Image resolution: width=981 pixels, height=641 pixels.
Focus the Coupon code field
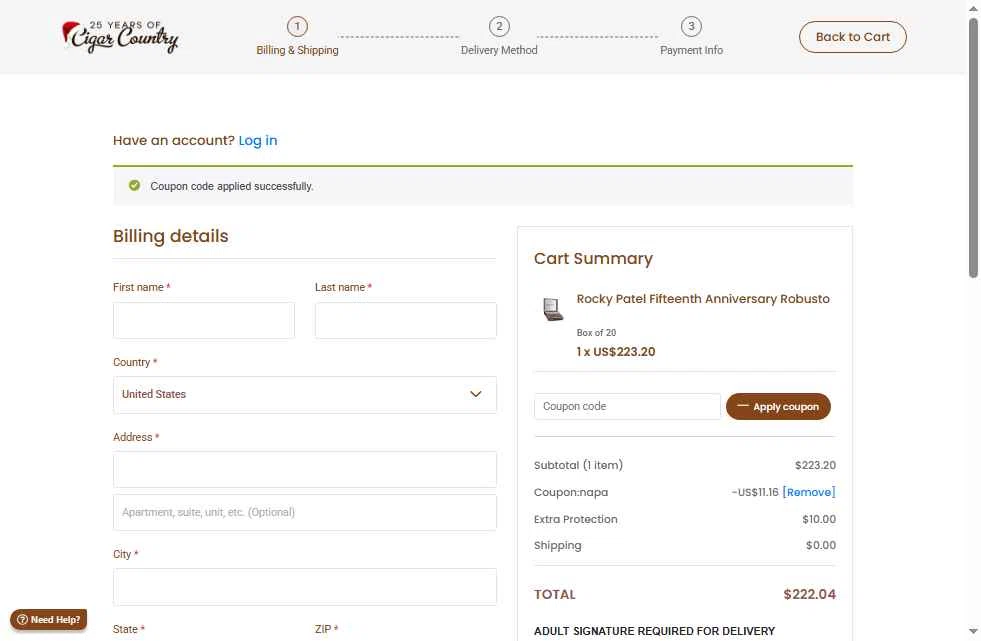click(x=627, y=406)
